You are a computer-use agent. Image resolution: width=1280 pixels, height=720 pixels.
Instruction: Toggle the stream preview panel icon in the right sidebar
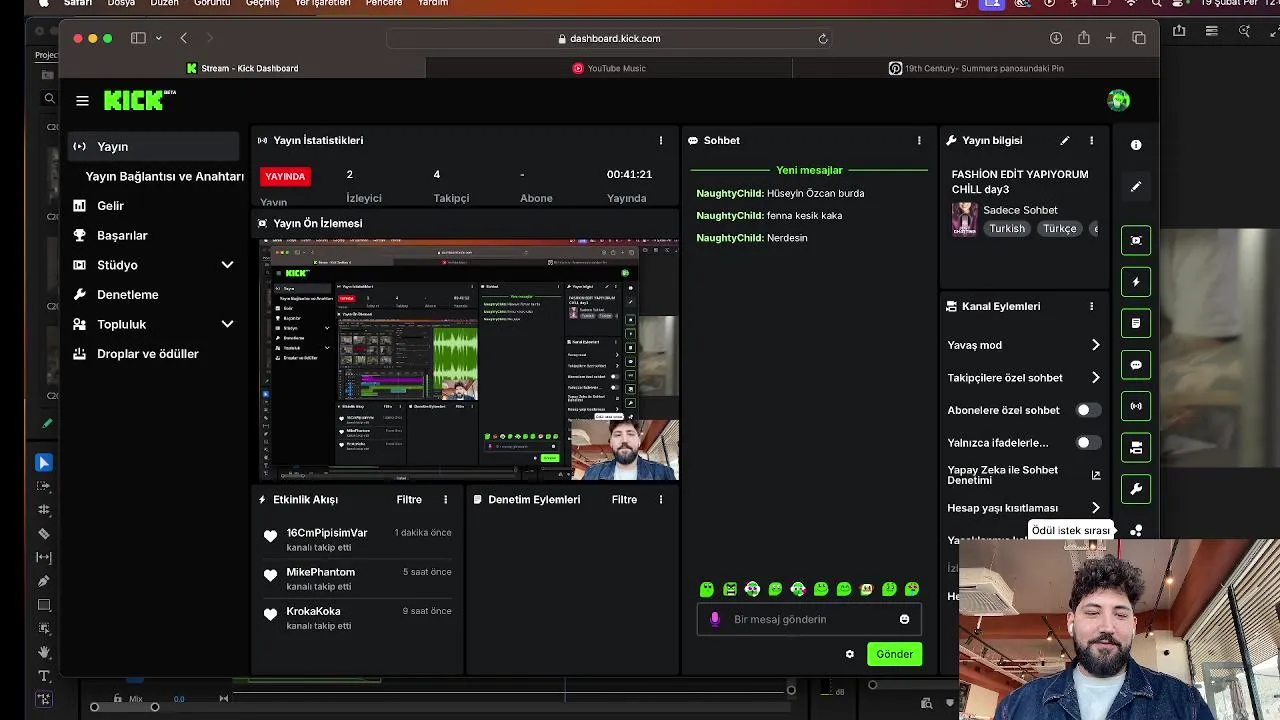(1136, 240)
